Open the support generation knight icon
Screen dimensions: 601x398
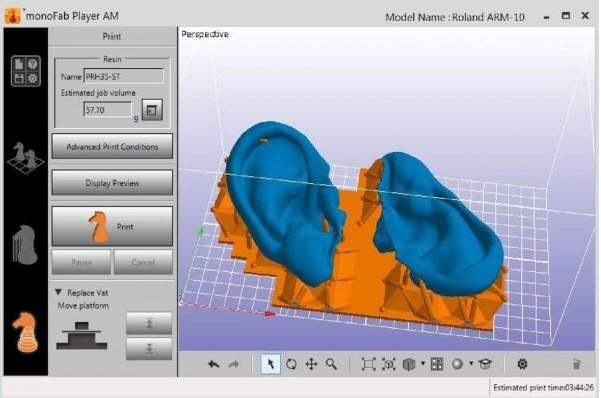click(x=25, y=245)
